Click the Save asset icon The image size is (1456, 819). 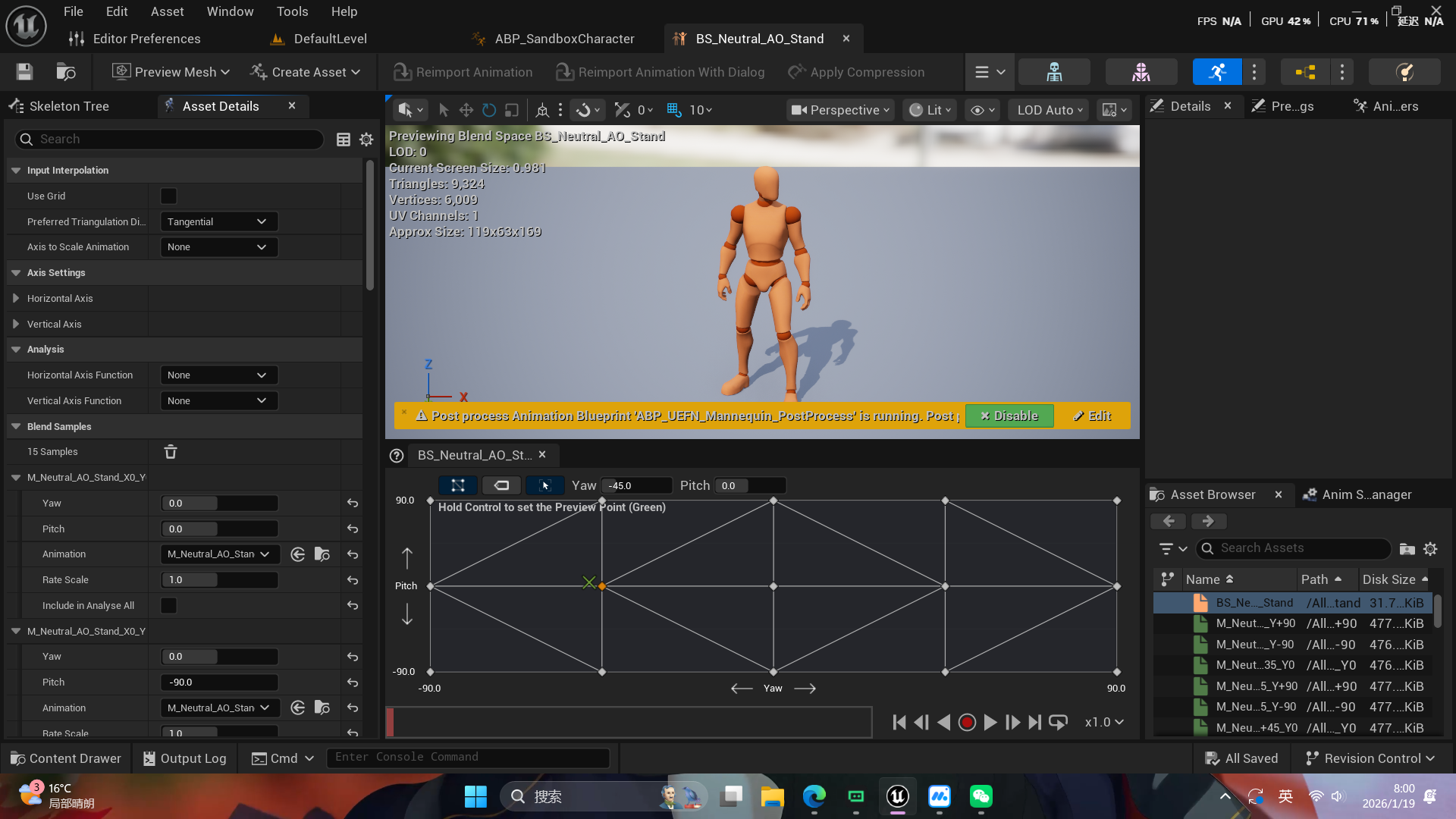24,72
